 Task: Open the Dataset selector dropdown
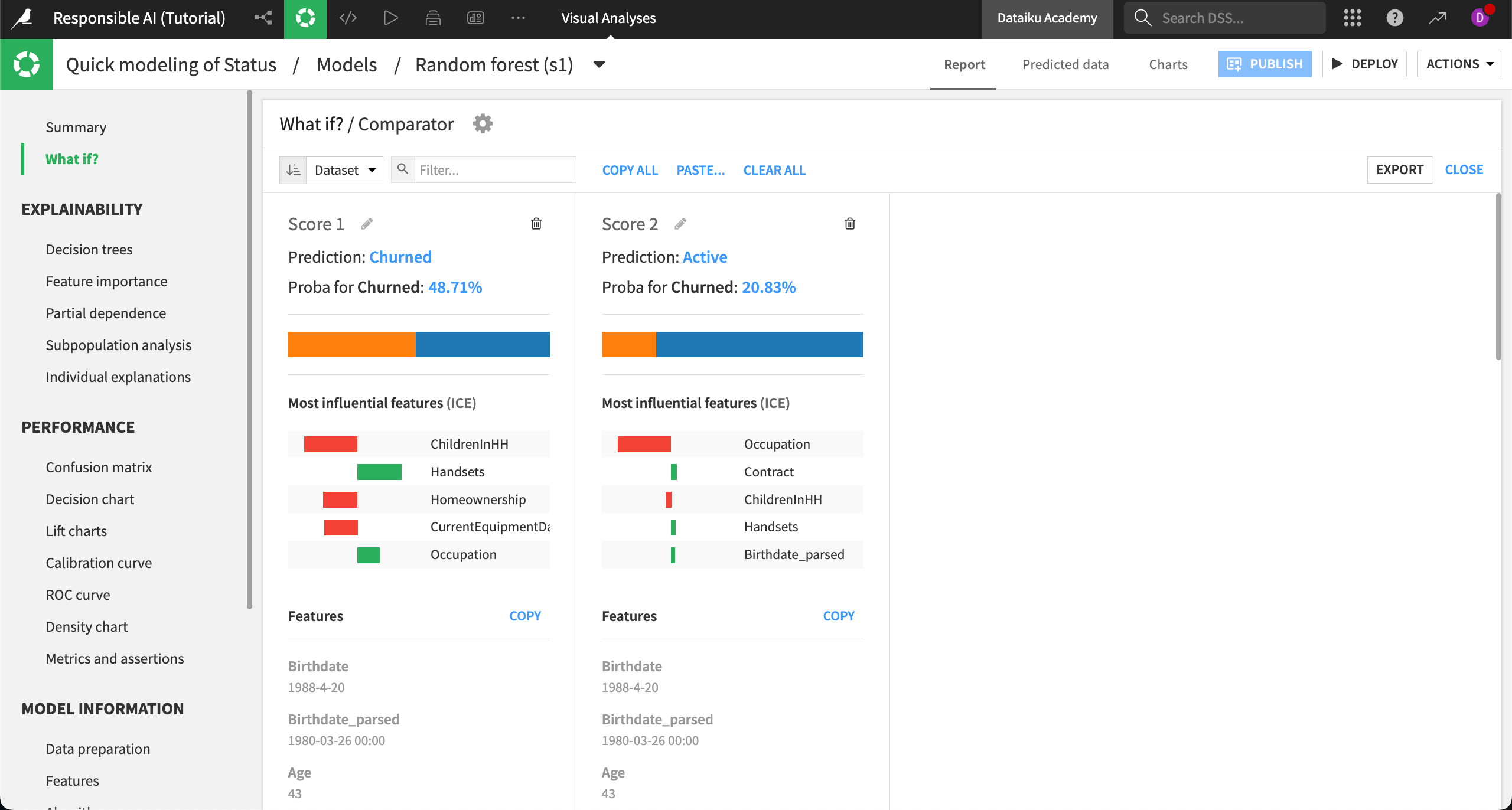pos(344,169)
